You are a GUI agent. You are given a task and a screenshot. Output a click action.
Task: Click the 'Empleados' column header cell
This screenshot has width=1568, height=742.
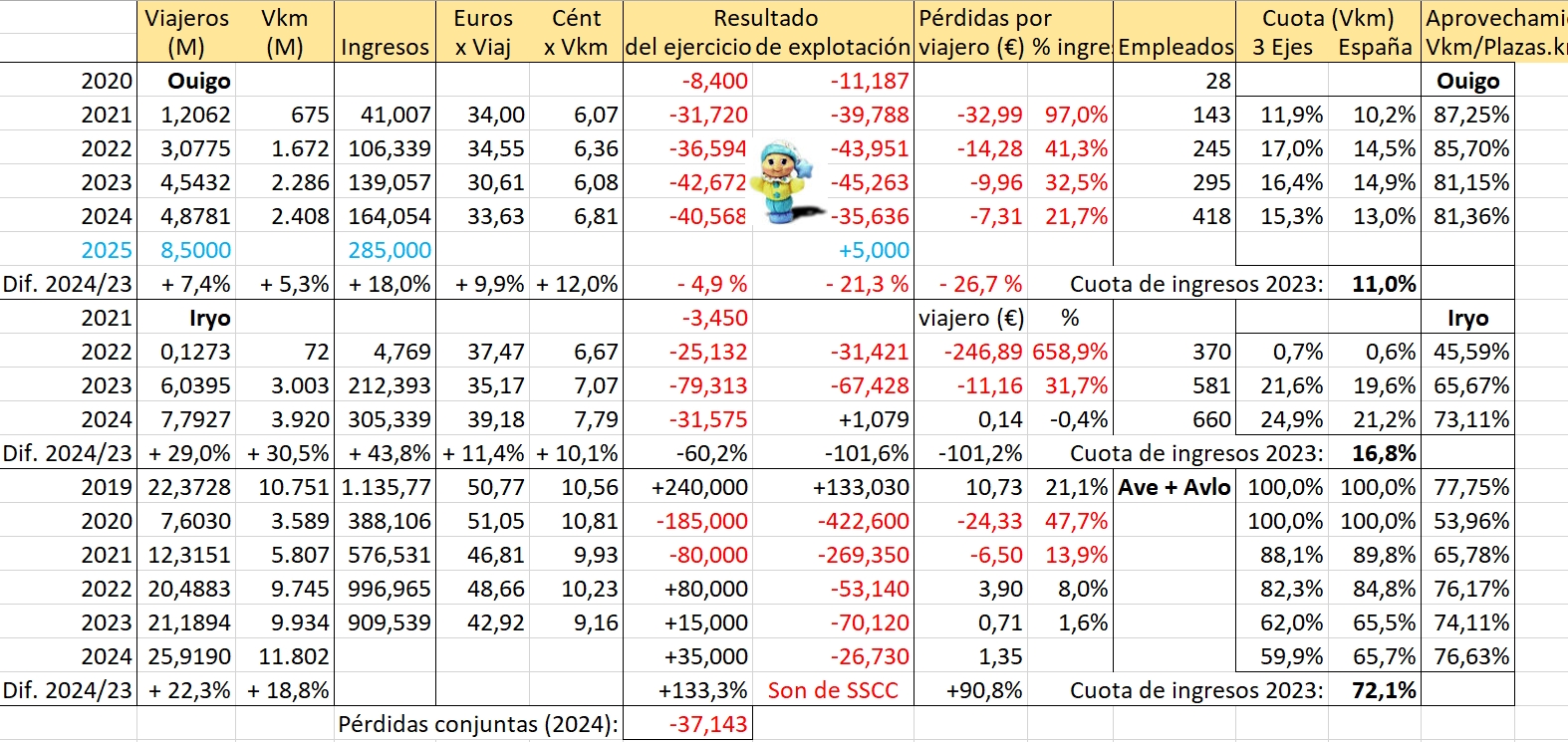[1176, 47]
